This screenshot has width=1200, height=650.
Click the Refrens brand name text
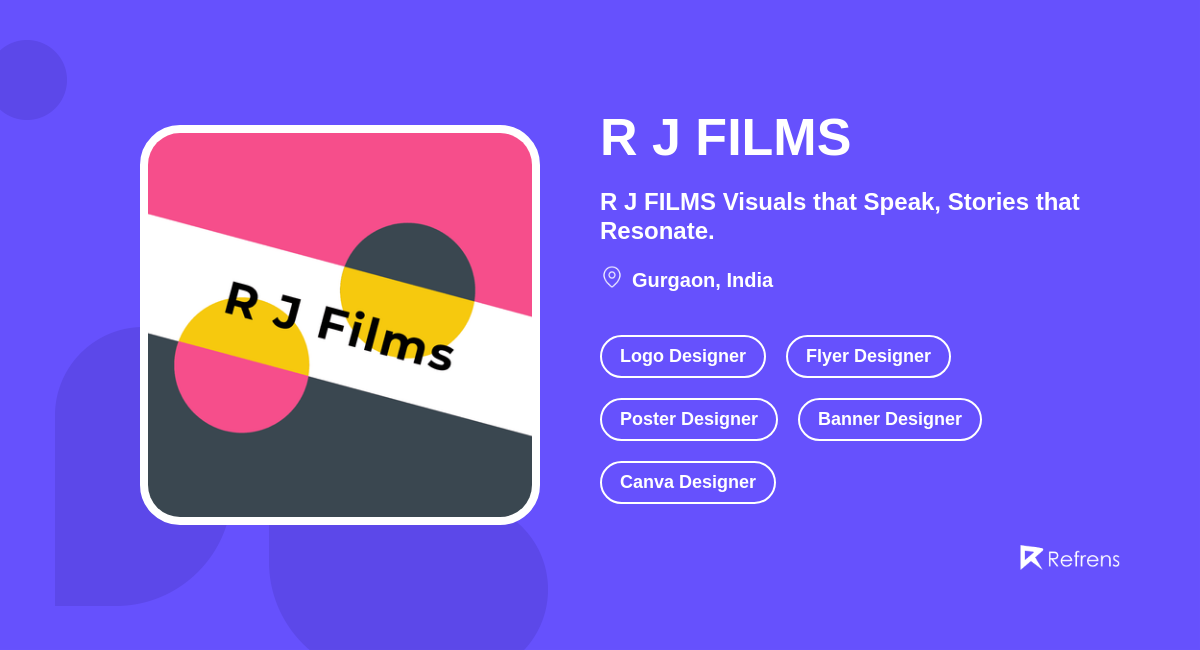pyautogui.click(x=1084, y=559)
